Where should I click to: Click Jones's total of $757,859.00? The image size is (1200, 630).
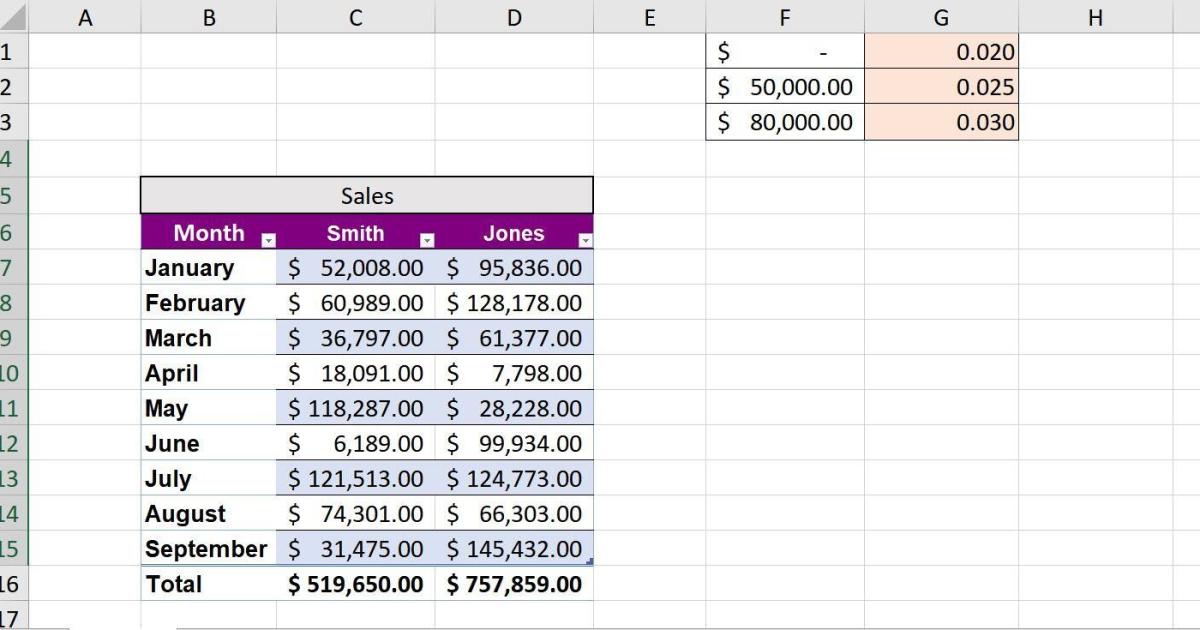click(513, 584)
